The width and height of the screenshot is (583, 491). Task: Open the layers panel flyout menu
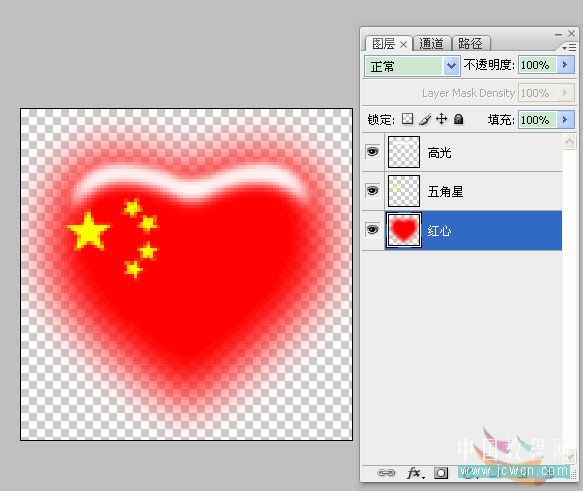tap(569, 48)
